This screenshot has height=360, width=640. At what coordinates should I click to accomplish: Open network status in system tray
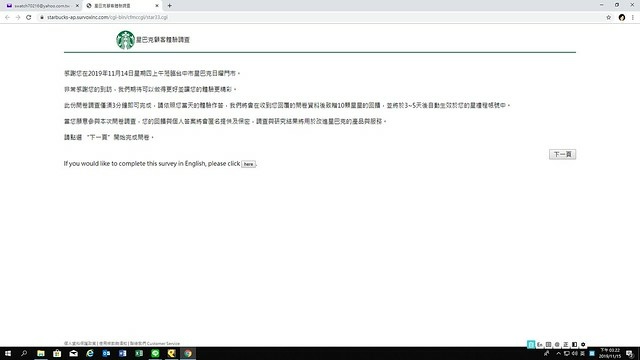coord(567,353)
